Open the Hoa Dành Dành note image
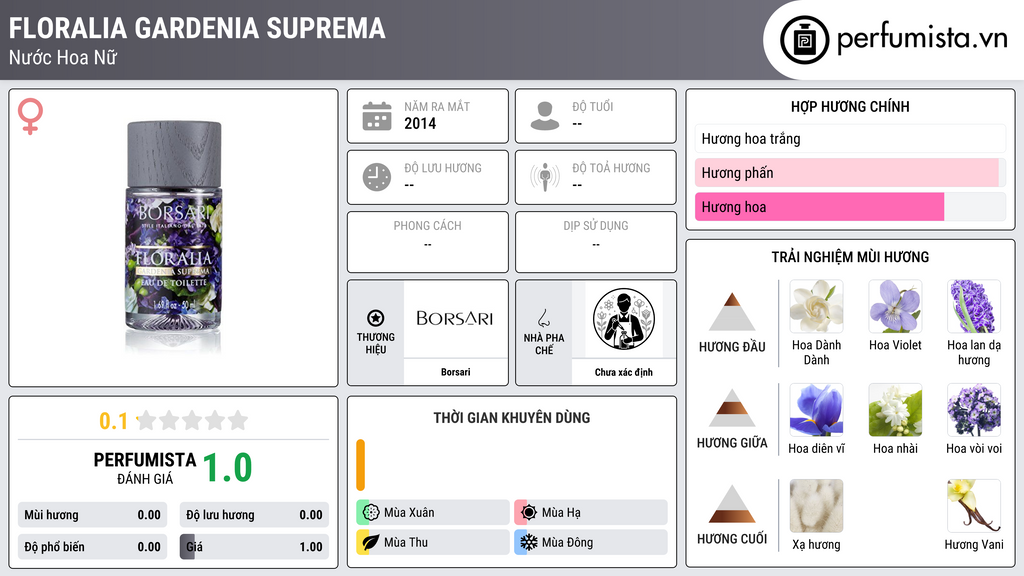The height and width of the screenshot is (576, 1024). point(816,307)
